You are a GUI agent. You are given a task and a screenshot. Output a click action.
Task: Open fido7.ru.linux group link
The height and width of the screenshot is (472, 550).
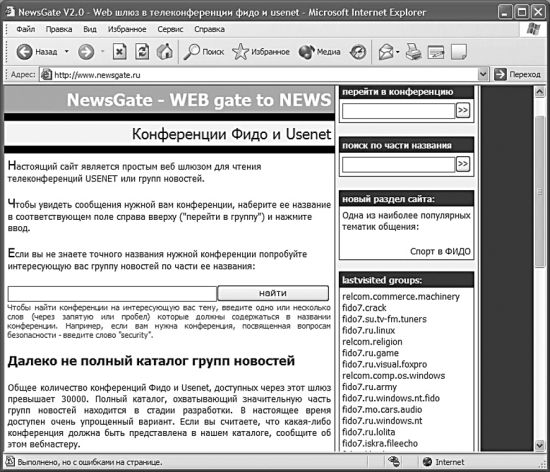pos(369,330)
